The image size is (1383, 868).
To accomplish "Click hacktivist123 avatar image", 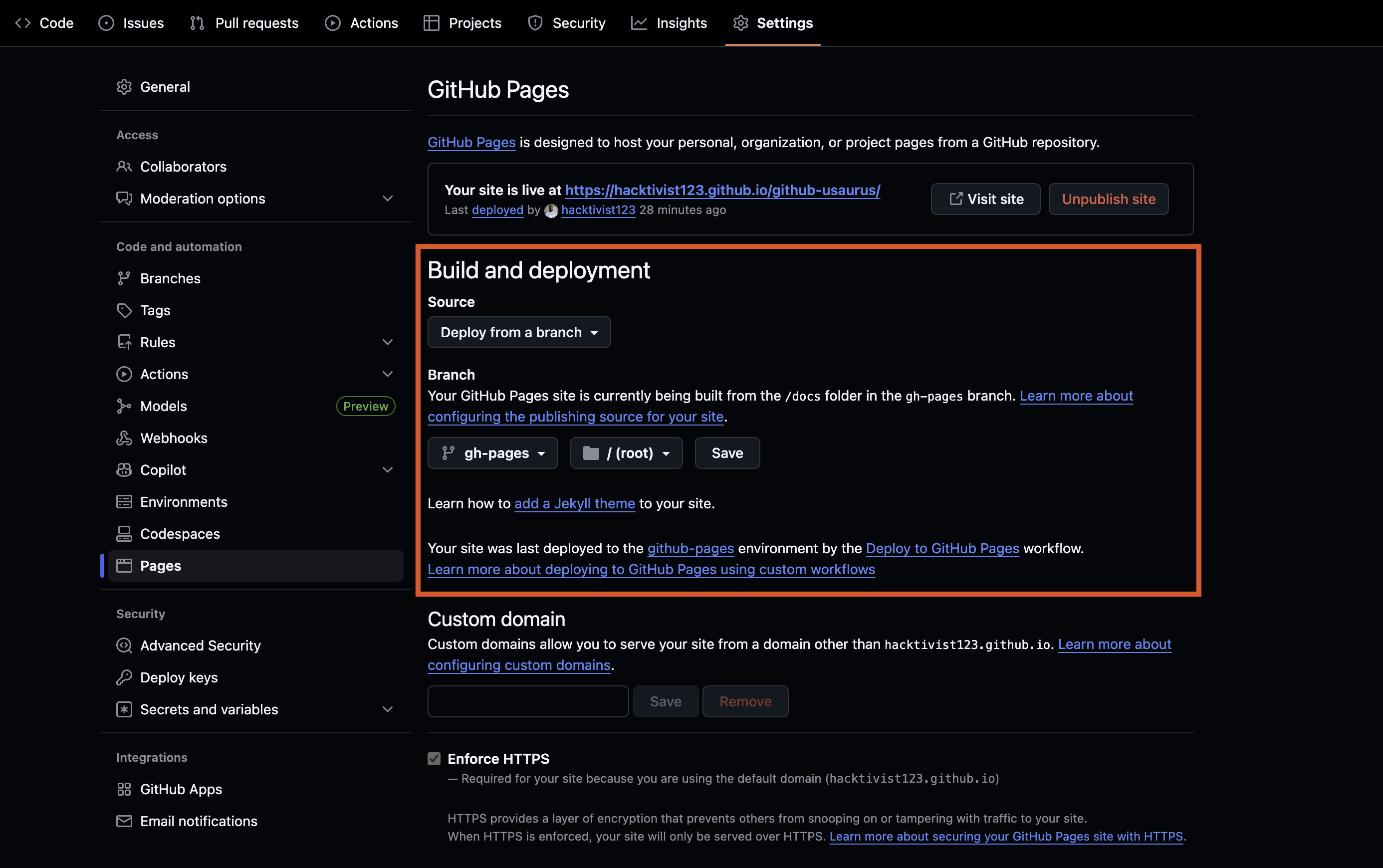I will [x=551, y=211].
